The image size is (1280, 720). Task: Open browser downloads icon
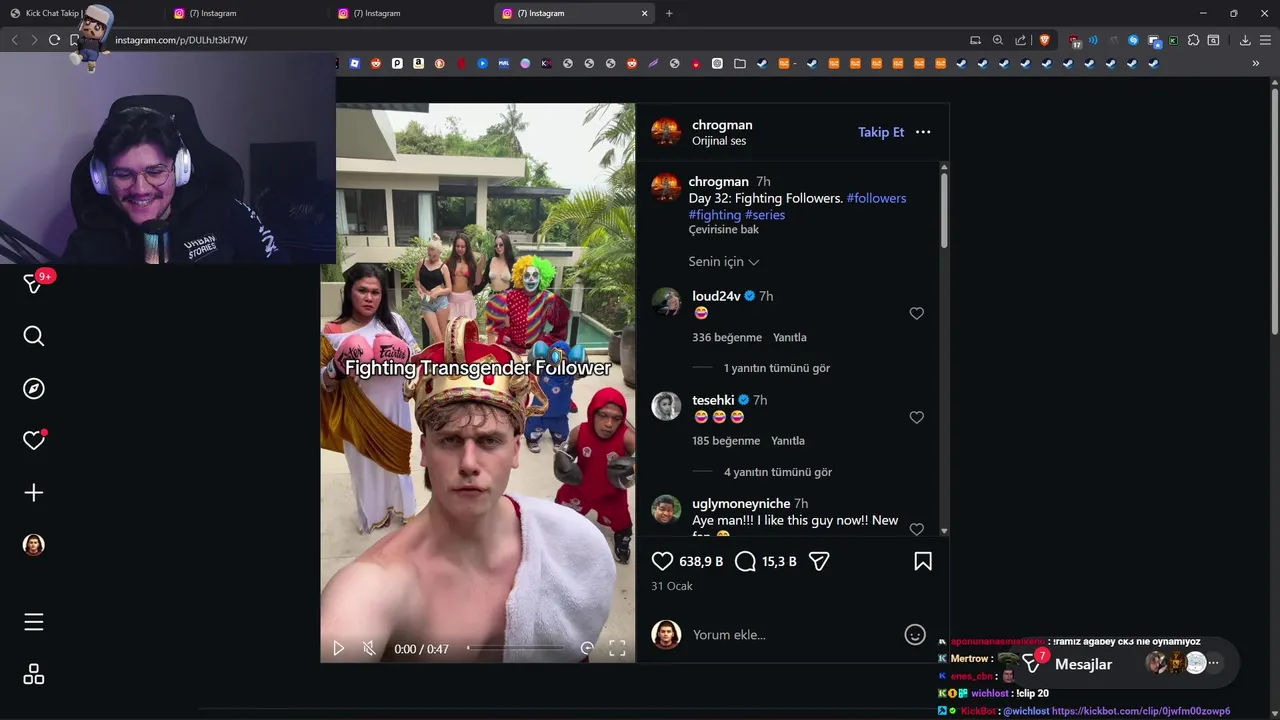(x=1245, y=40)
